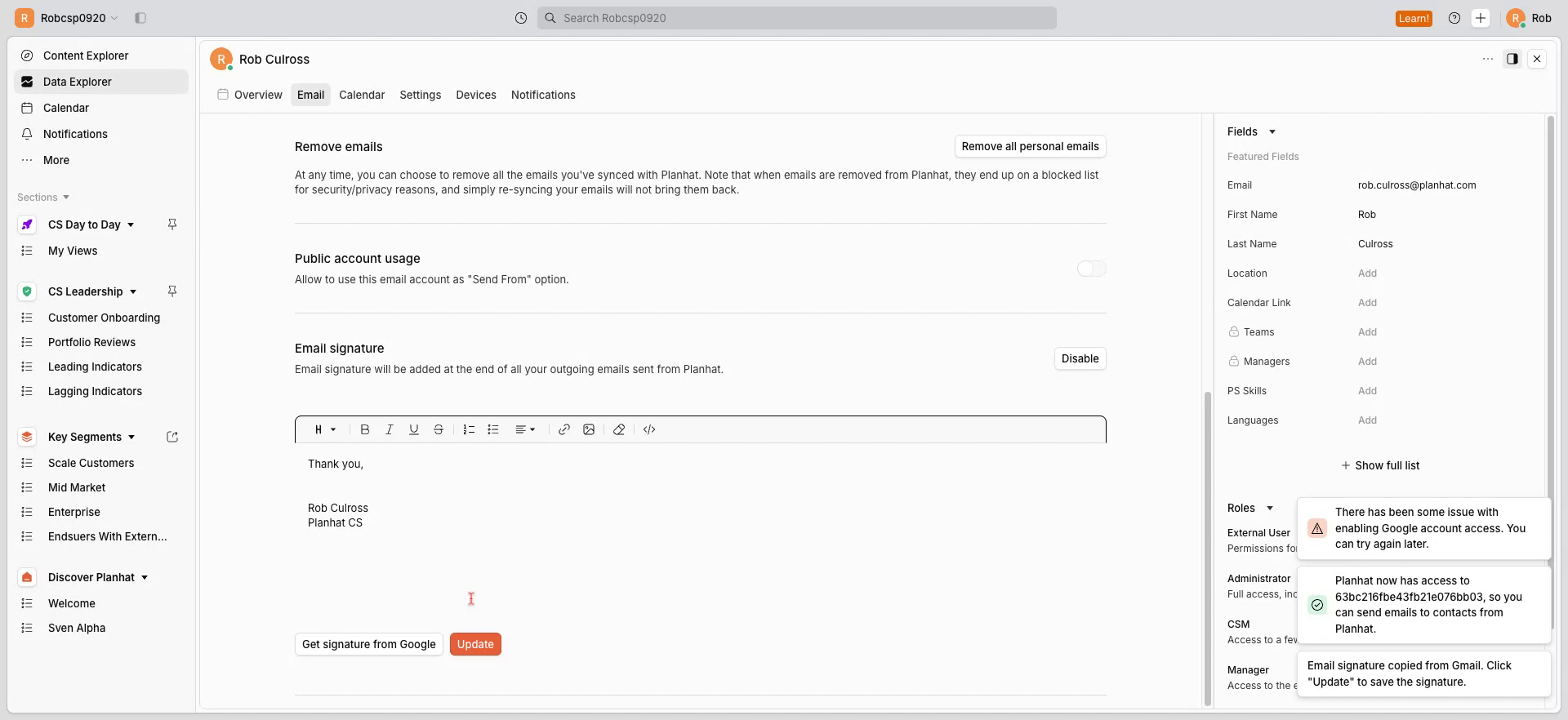
Task: Open the Customer Onboarding view
Action: [104, 318]
